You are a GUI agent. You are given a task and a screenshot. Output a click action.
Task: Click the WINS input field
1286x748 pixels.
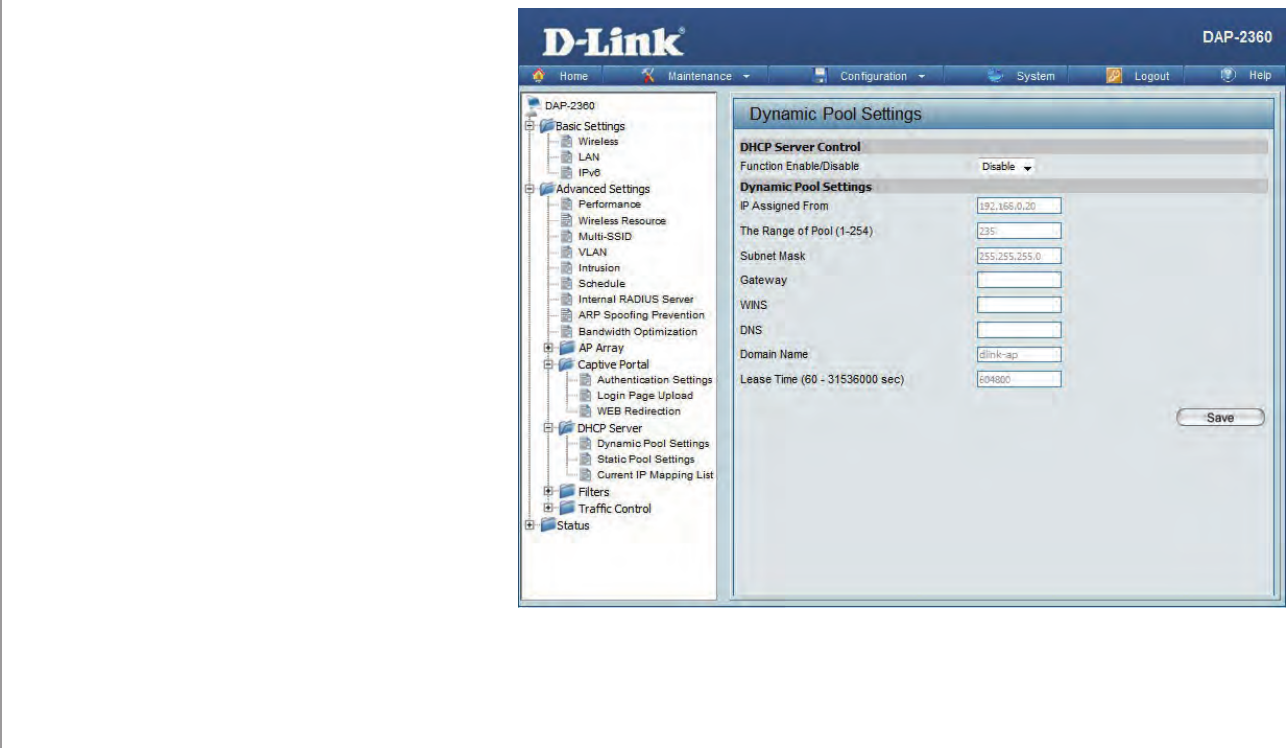click(x=1018, y=305)
